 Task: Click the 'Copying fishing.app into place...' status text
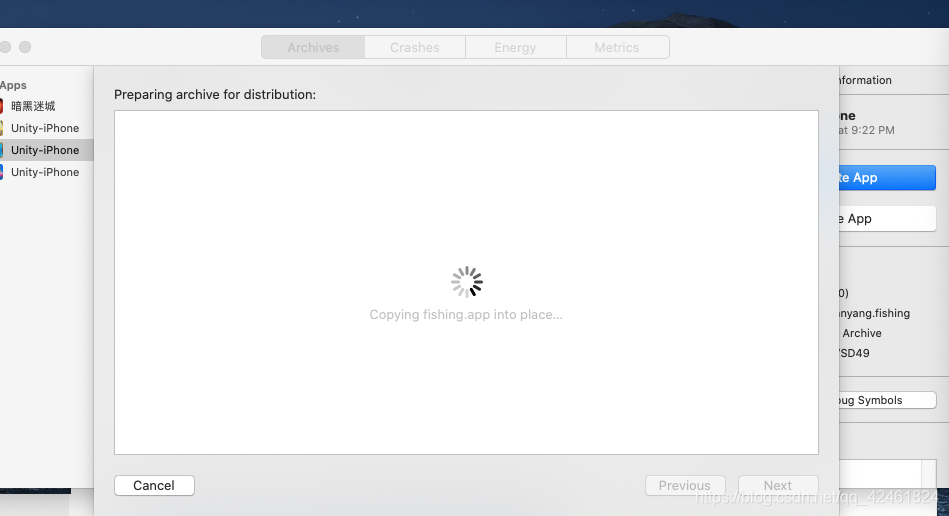pyautogui.click(x=466, y=315)
